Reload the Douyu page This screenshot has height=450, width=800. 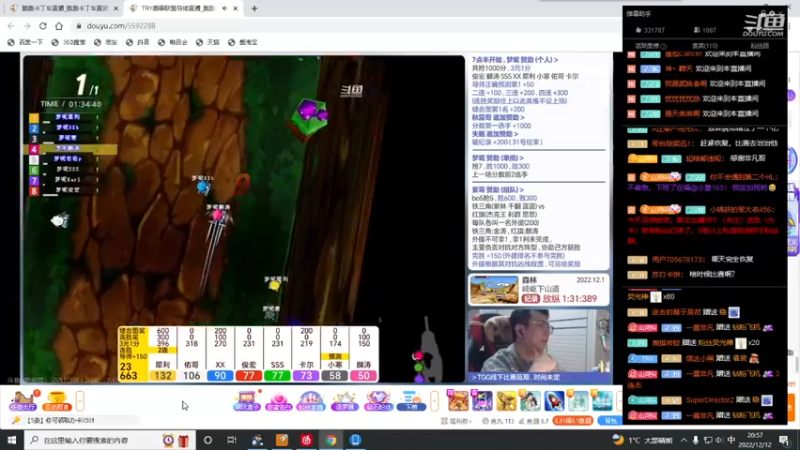[43, 26]
